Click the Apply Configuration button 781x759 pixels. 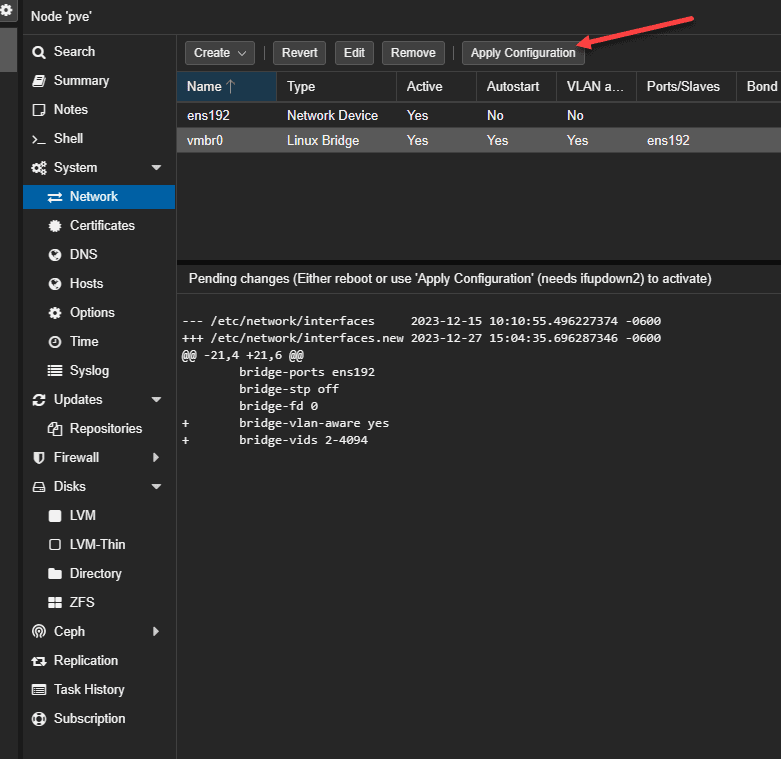coord(523,53)
